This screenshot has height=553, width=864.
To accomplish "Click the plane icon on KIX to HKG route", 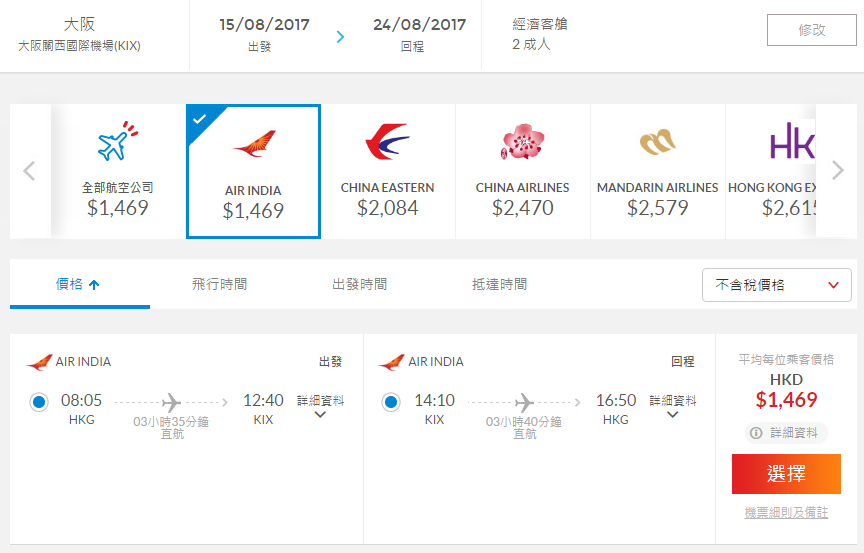I will pyautogui.click(x=524, y=403).
